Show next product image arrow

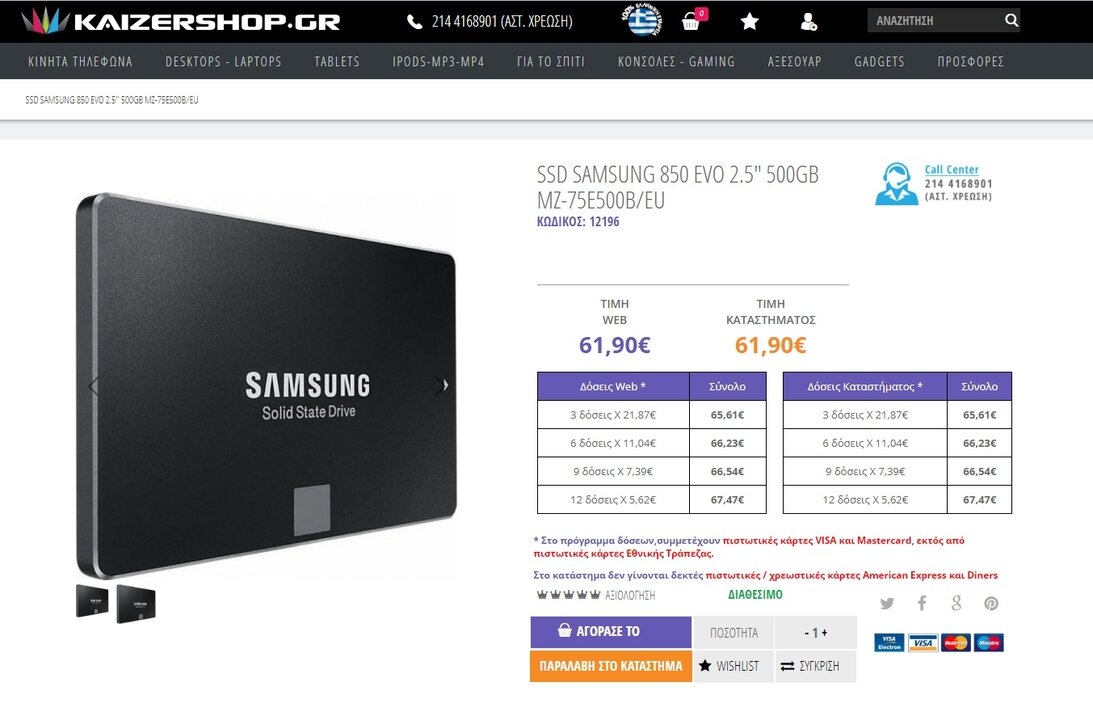point(445,385)
